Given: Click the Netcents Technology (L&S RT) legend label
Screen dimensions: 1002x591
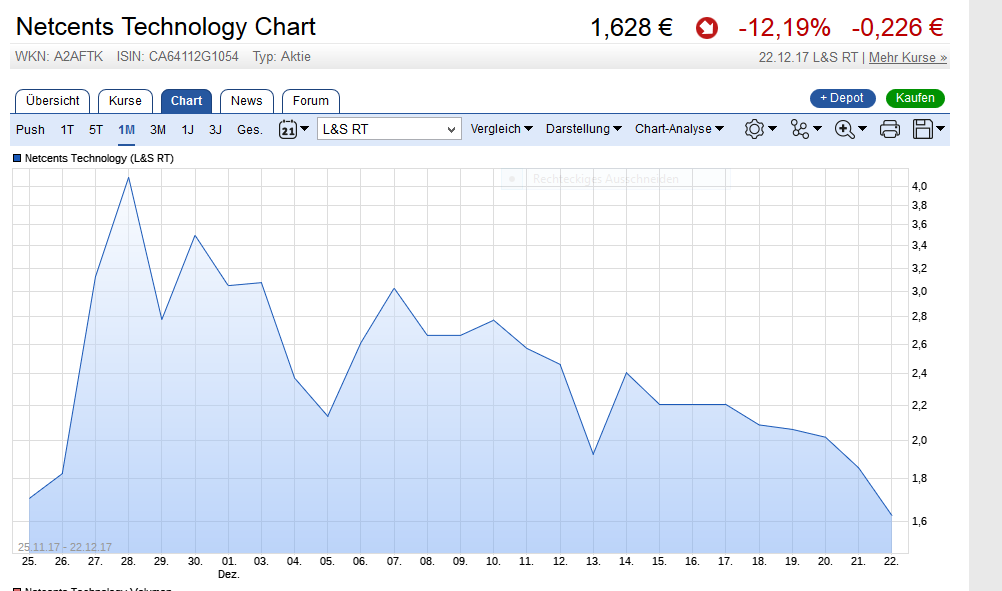Looking at the screenshot, I should (x=99, y=158).
